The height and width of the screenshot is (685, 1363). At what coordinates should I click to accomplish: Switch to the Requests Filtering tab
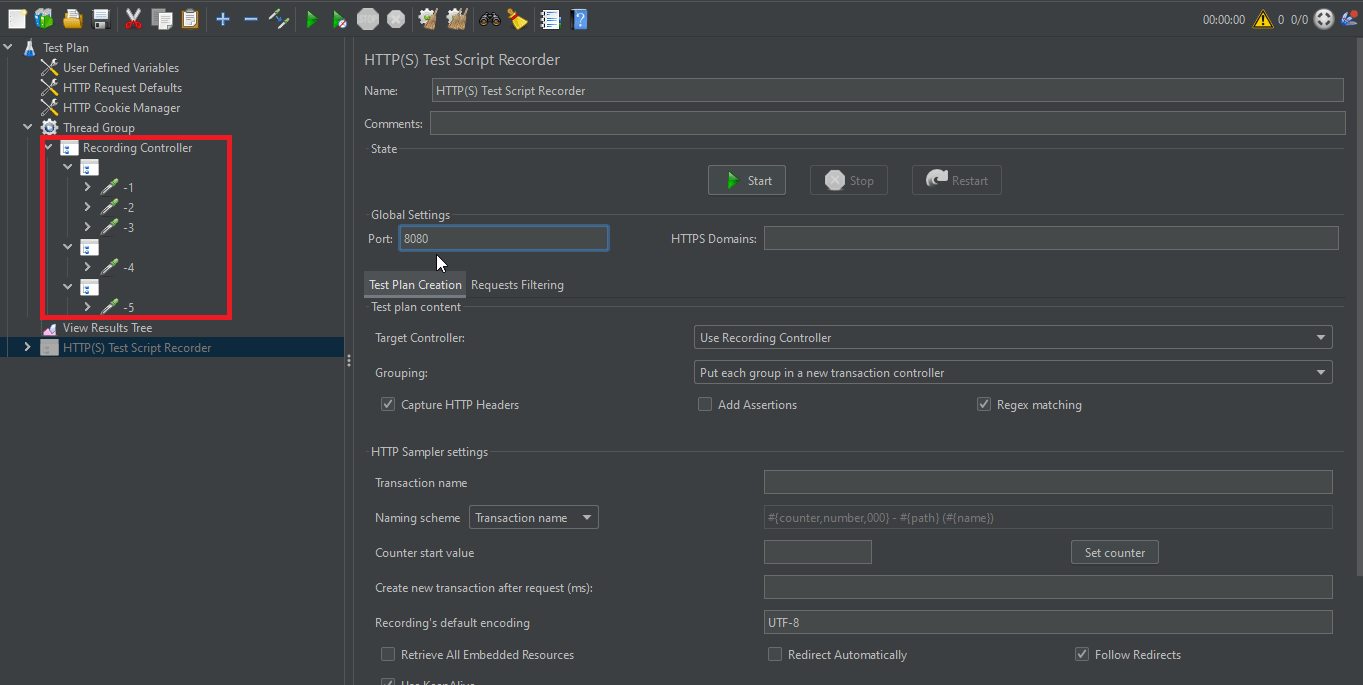coord(517,285)
